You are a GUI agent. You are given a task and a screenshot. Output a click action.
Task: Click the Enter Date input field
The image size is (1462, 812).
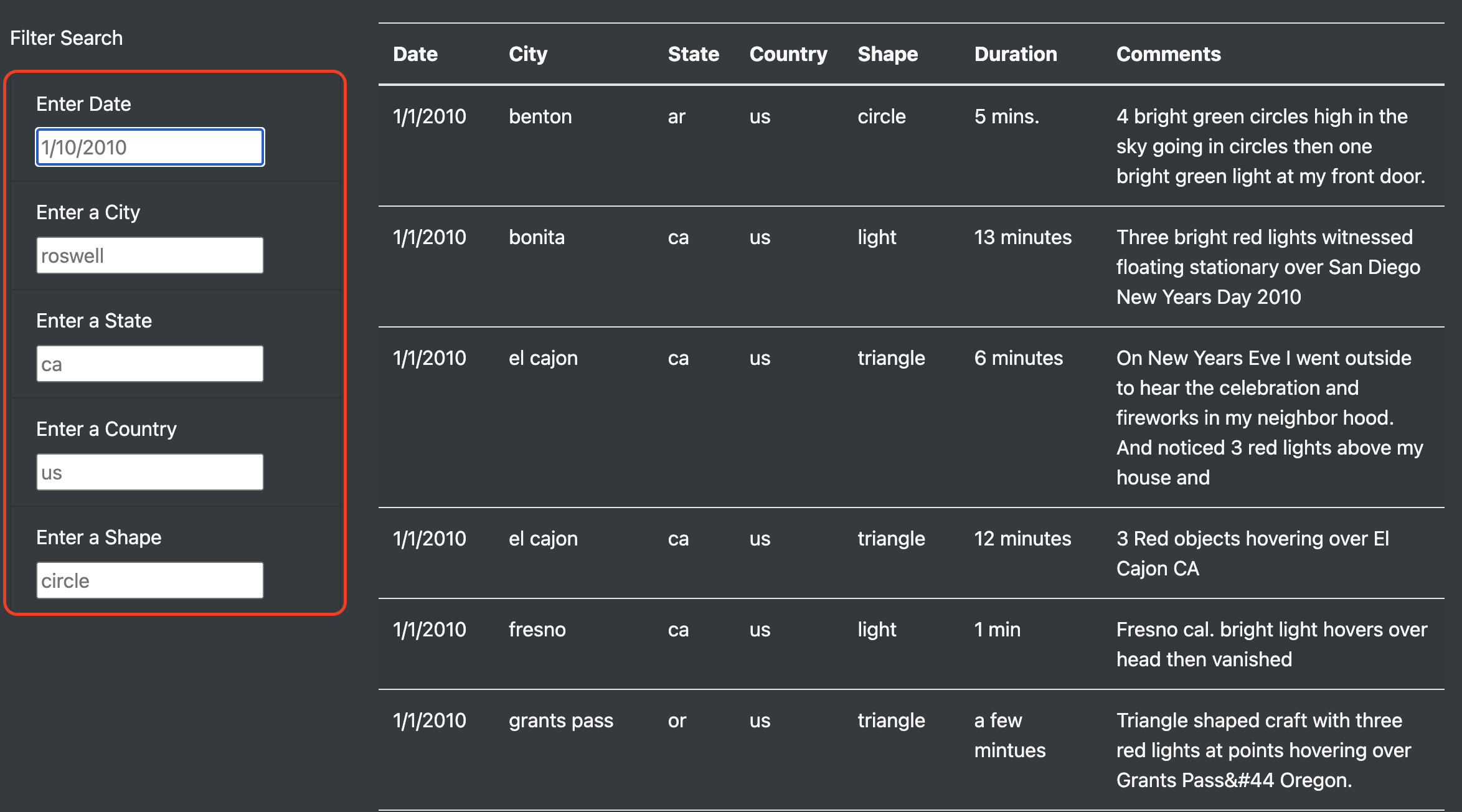click(149, 147)
